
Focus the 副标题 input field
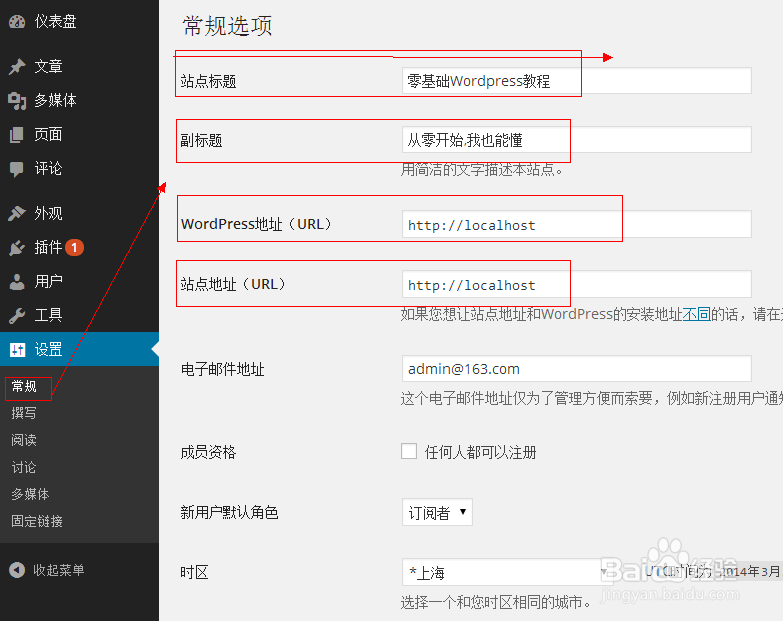(577, 140)
